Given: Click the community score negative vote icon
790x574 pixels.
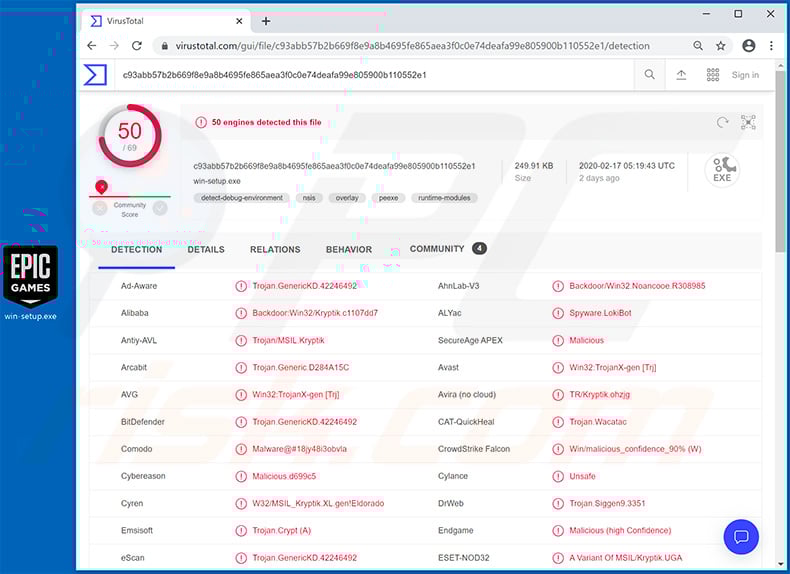Looking at the screenshot, I should pyautogui.click(x=100, y=208).
